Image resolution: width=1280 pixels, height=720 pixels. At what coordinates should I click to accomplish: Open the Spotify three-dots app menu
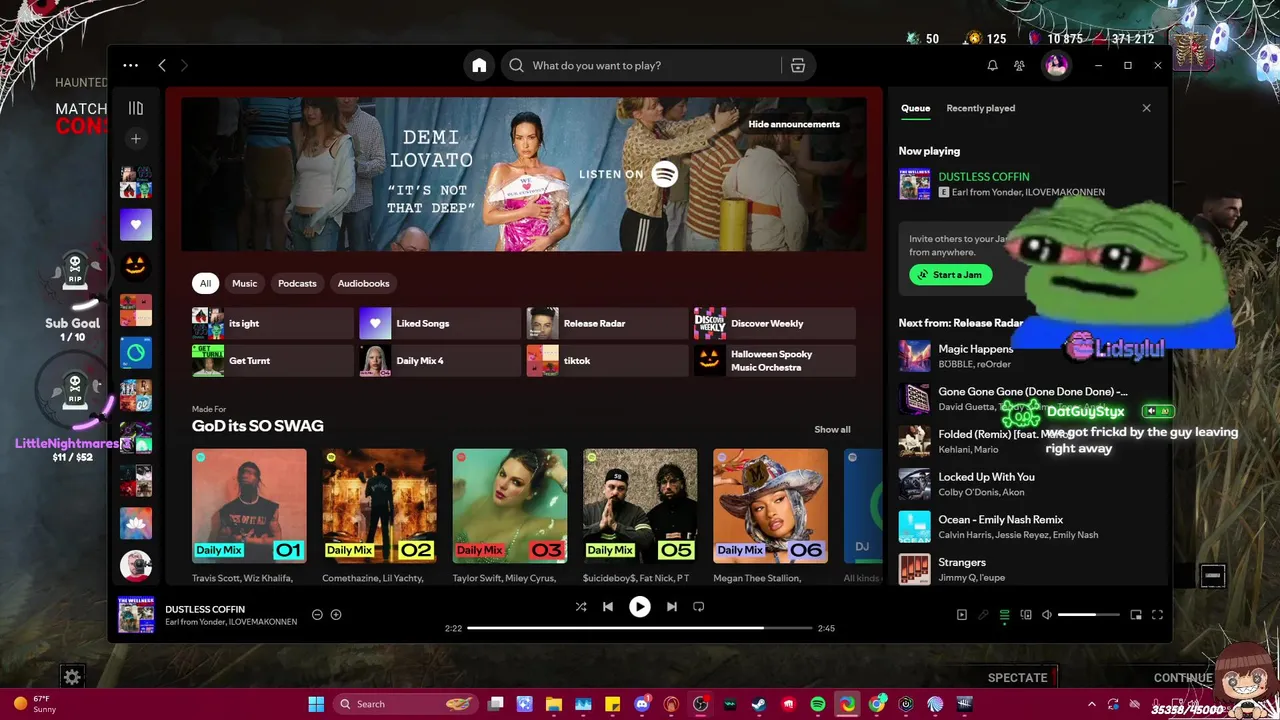(131, 65)
